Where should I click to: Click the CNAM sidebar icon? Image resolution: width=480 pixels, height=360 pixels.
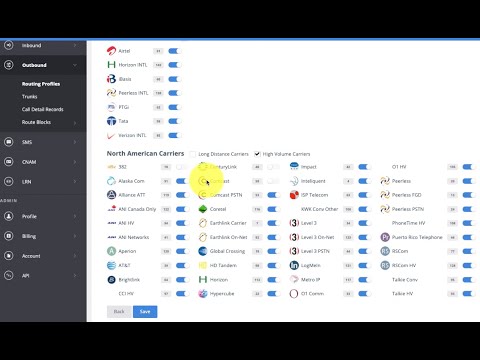point(9,162)
